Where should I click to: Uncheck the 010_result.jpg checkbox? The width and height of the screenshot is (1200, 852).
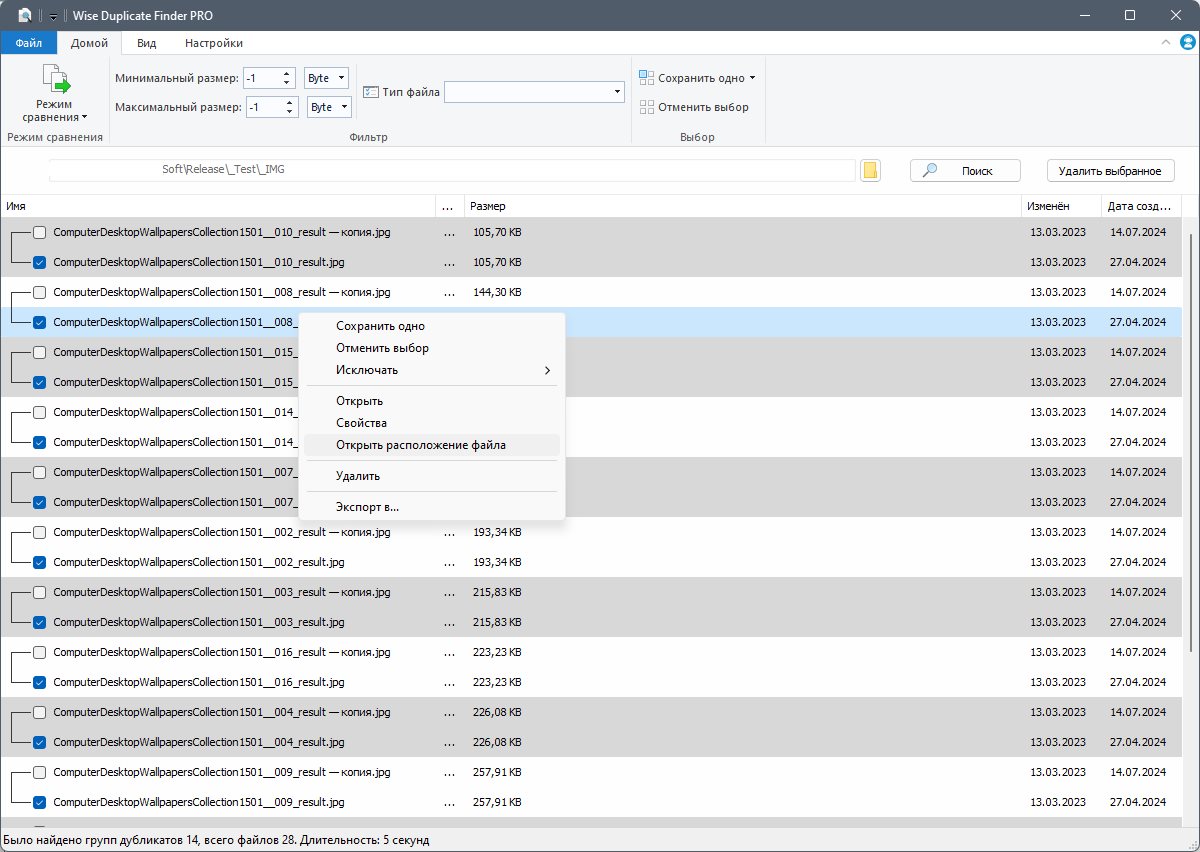[39, 262]
